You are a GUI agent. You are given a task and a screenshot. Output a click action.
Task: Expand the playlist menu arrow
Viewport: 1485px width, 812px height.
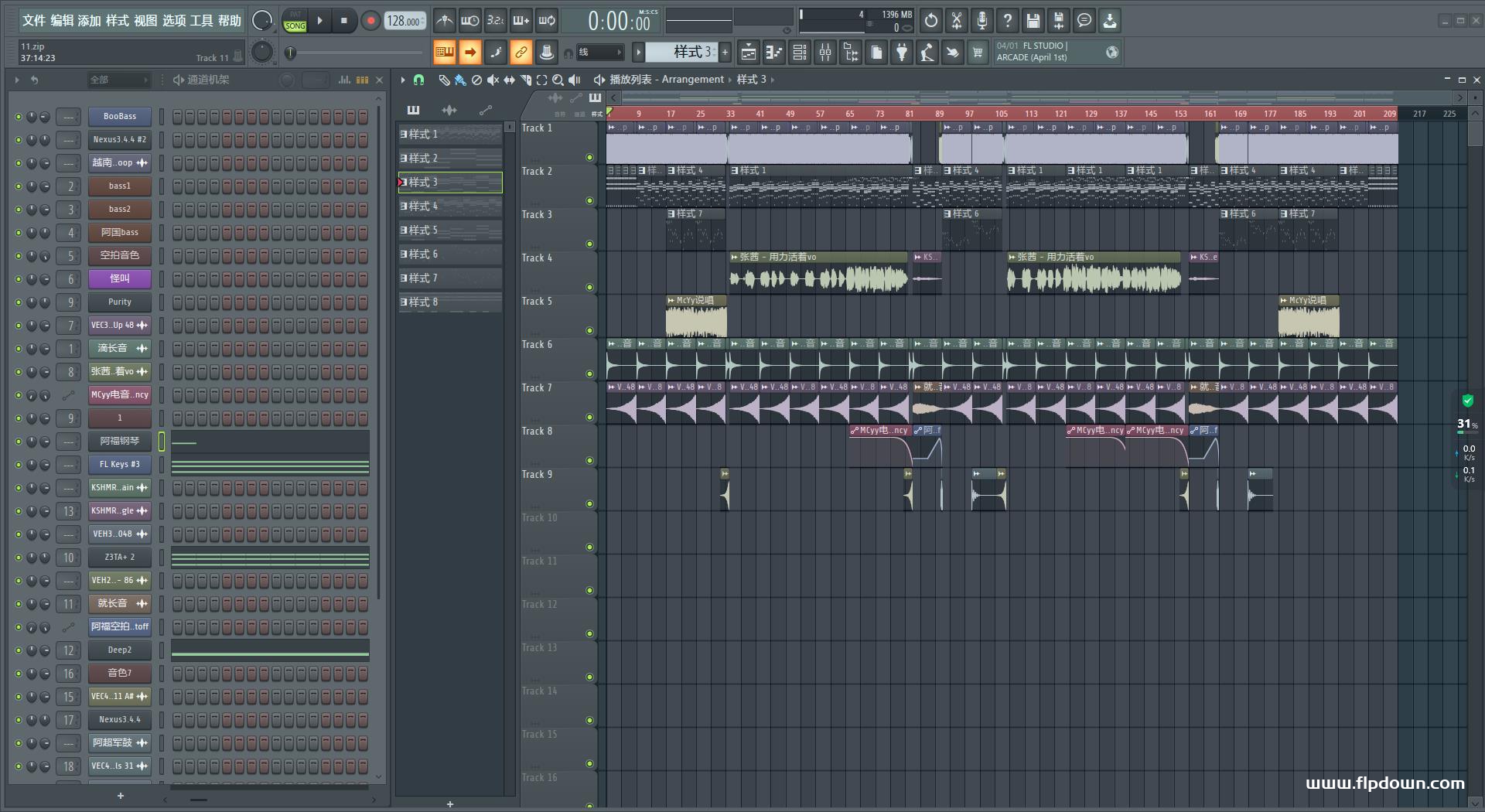pyautogui.click(x=403, y=80)
